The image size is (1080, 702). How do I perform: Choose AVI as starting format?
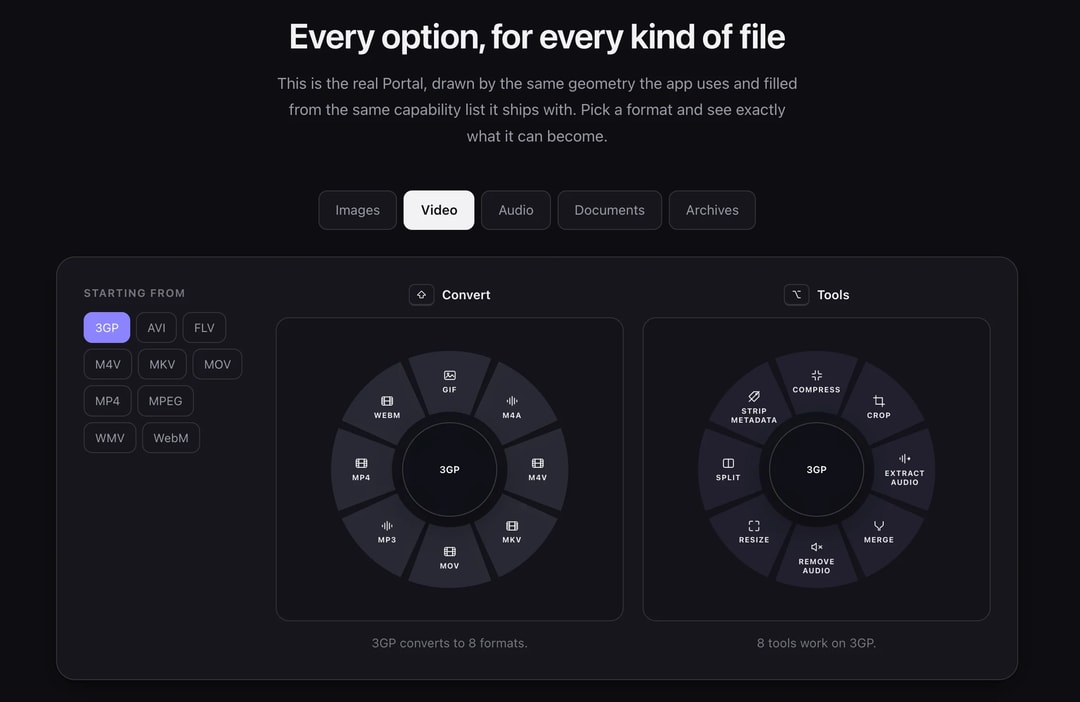[x=156, y=328]
